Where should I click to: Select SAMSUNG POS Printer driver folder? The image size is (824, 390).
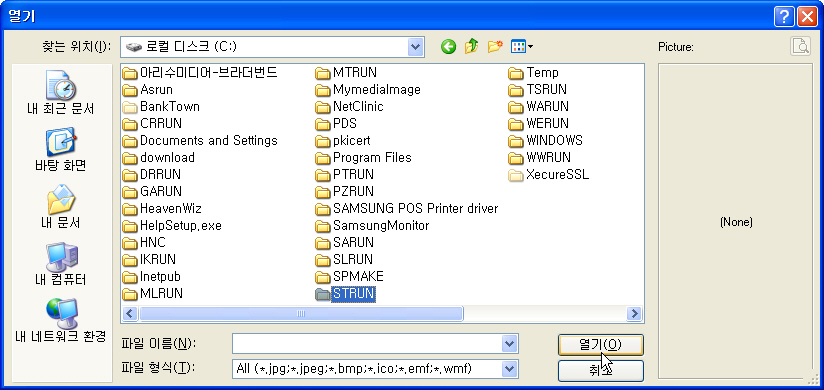pos(415,209)
